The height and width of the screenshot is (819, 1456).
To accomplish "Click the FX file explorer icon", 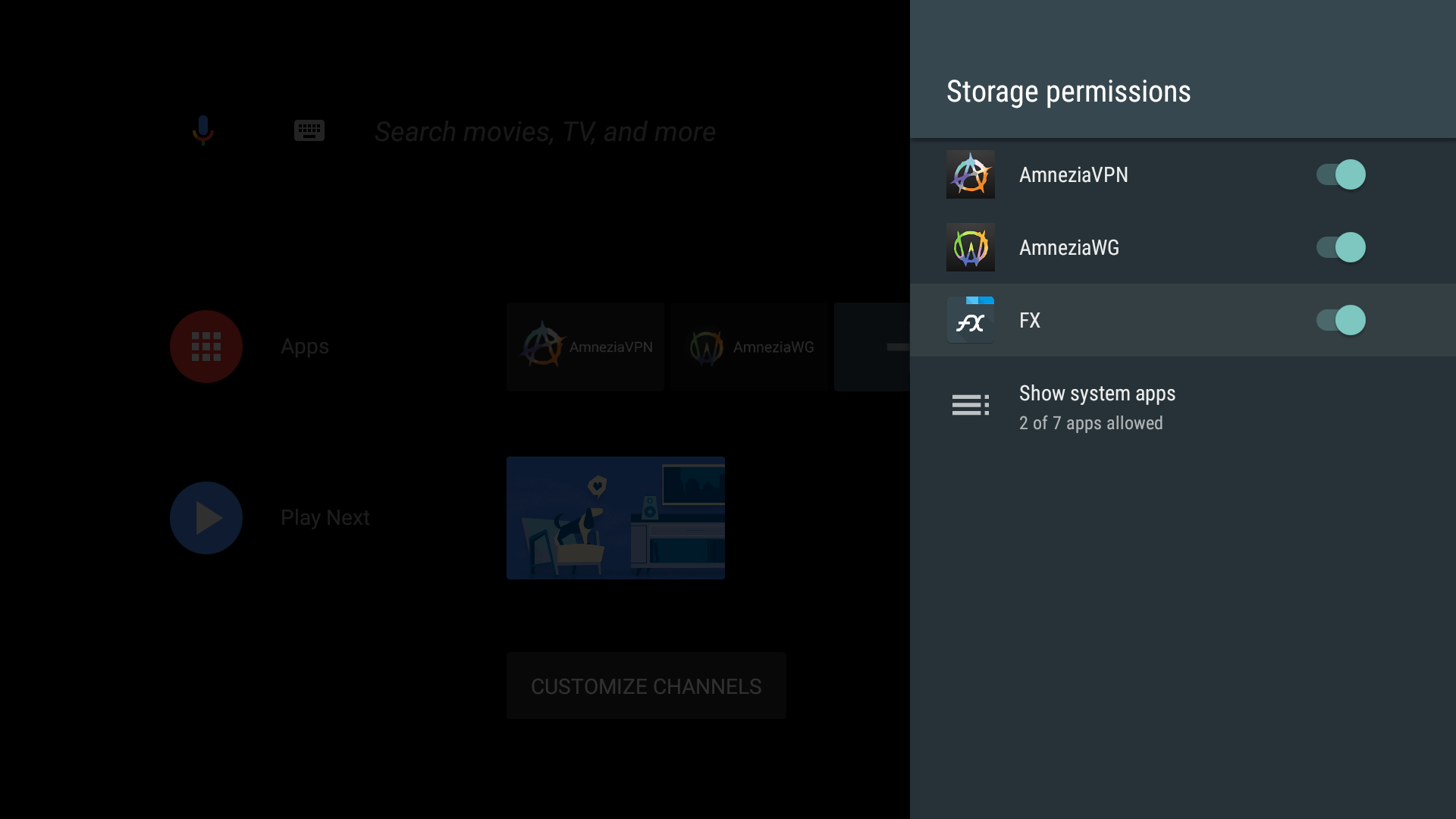I will 971,320.
